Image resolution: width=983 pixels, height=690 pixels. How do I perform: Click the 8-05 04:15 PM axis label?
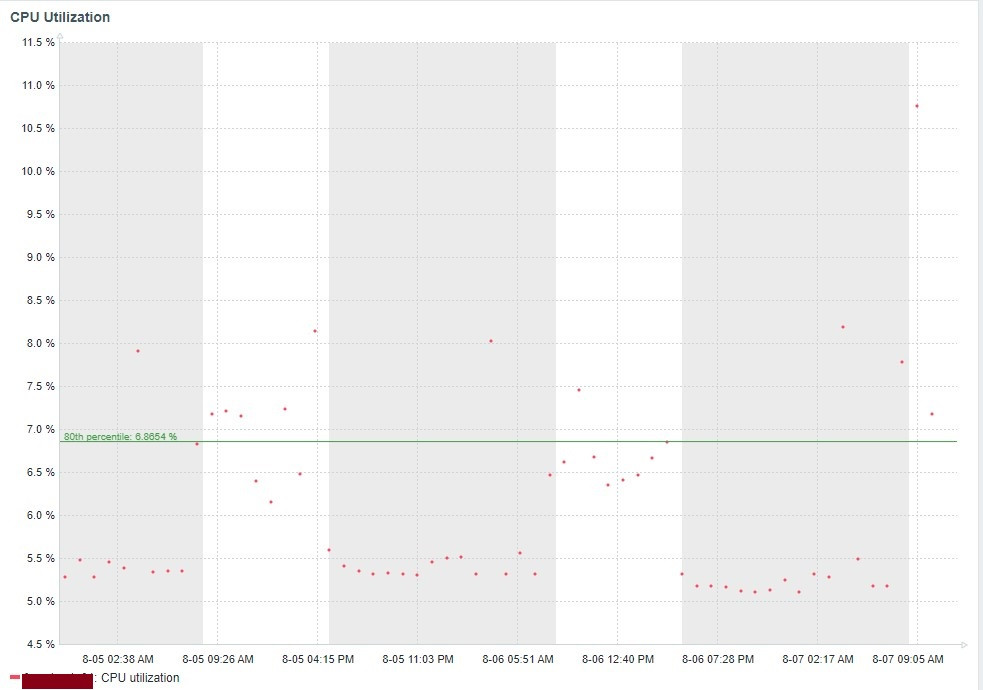[318, 659]
